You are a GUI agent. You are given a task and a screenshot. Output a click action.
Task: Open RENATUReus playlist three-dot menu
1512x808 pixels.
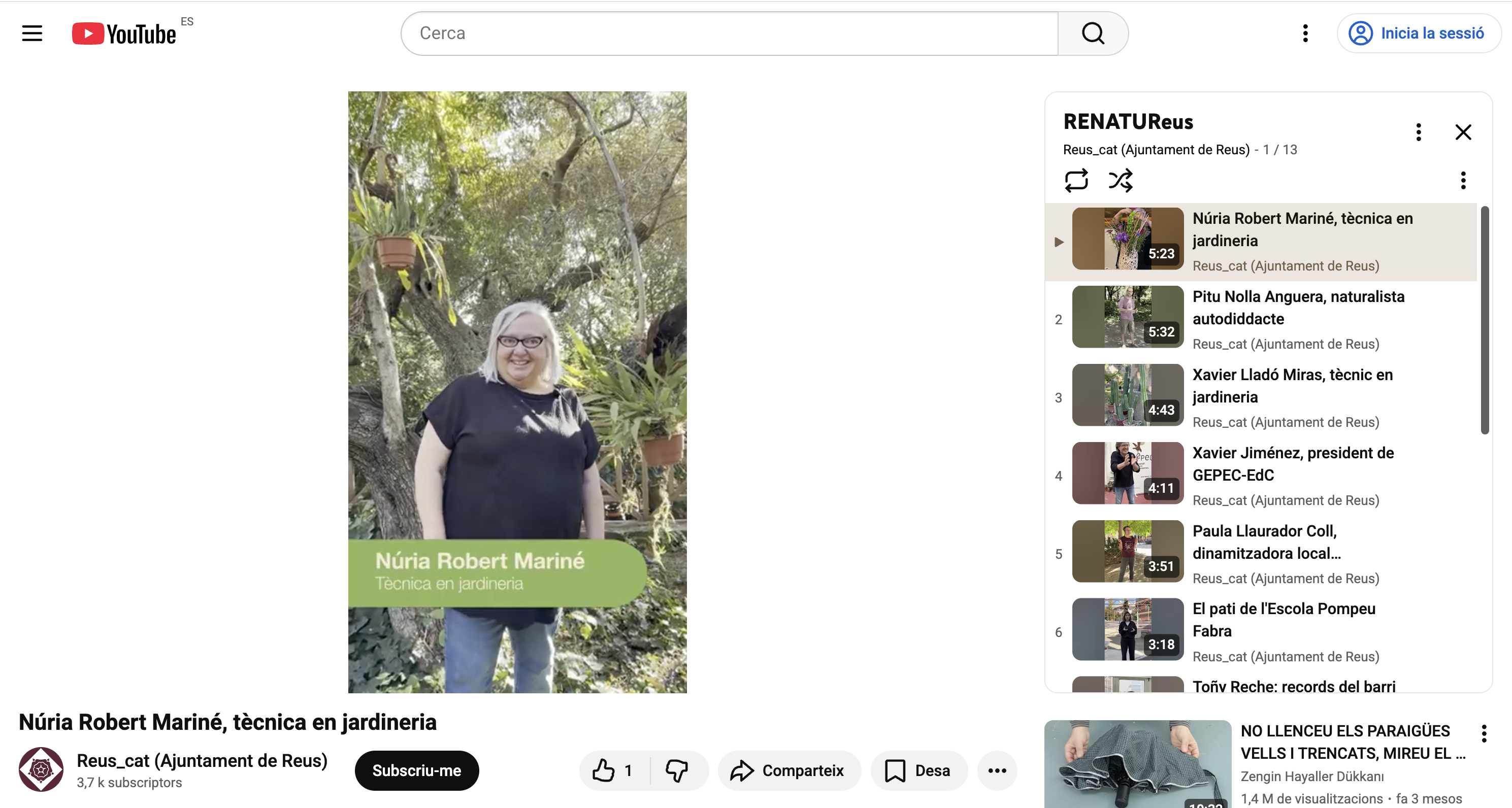click(x=1418, y=132)
